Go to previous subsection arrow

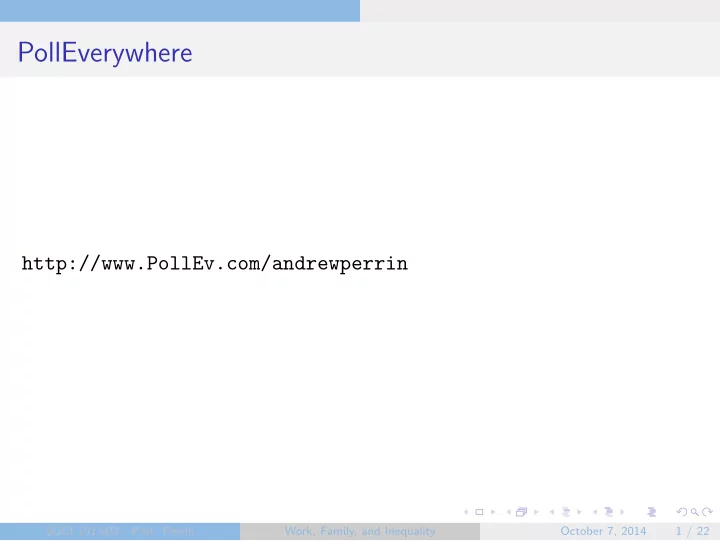pyautogui.click(x=552, y=512)
